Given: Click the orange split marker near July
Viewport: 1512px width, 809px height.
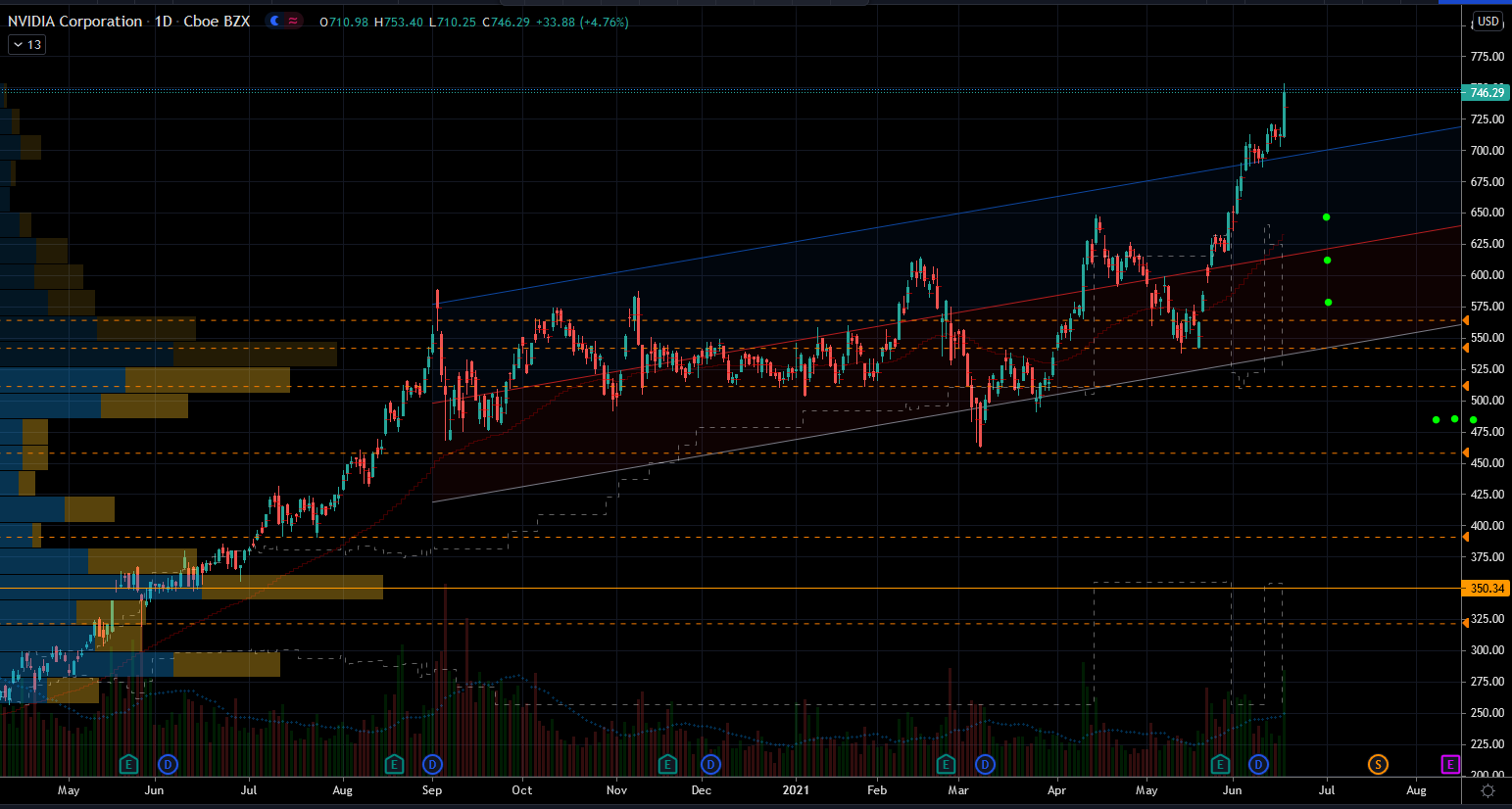Looking at the screenshot, I should 1378,764.
